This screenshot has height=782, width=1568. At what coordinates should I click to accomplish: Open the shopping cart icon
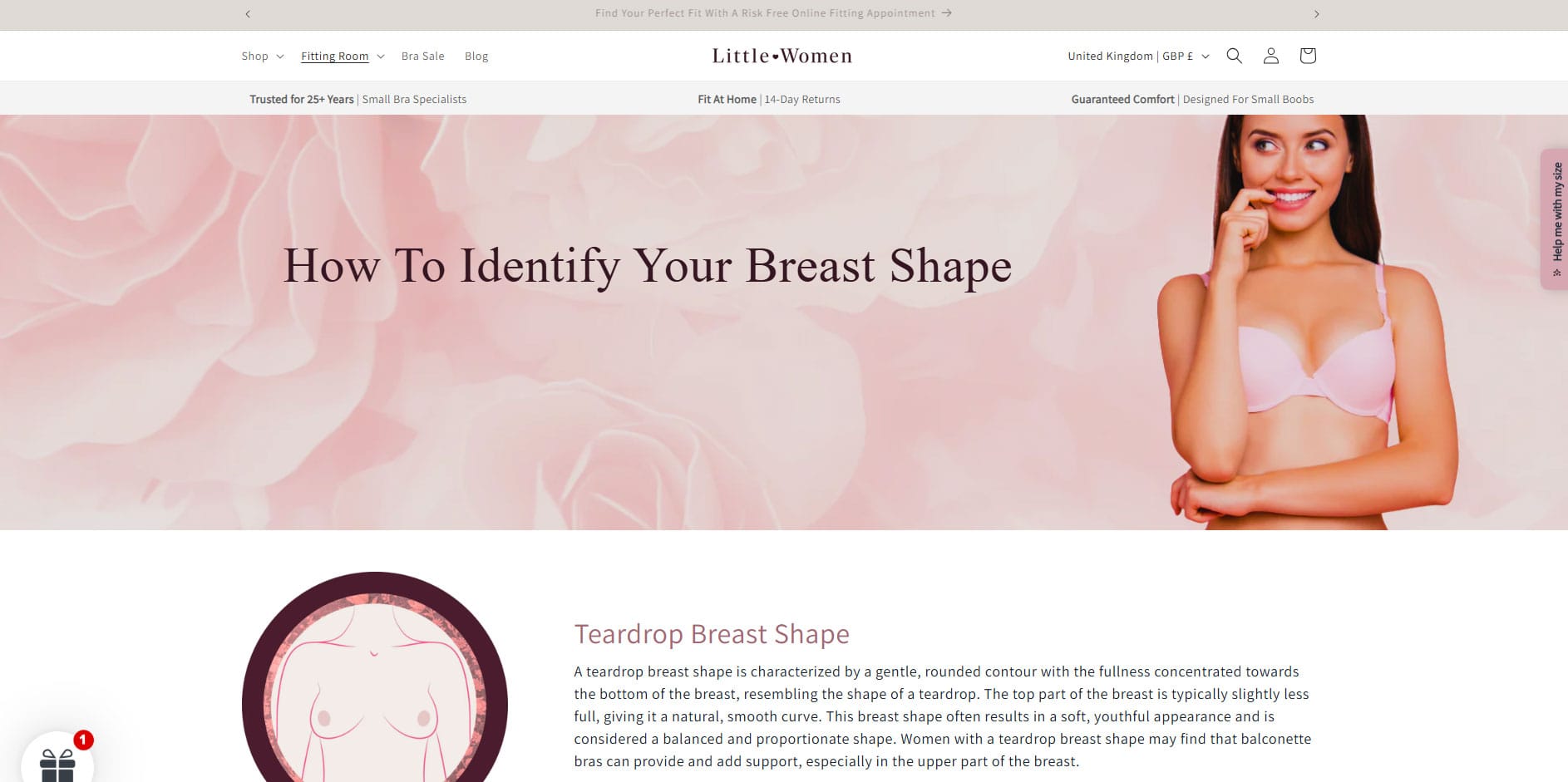(1308, 56)
